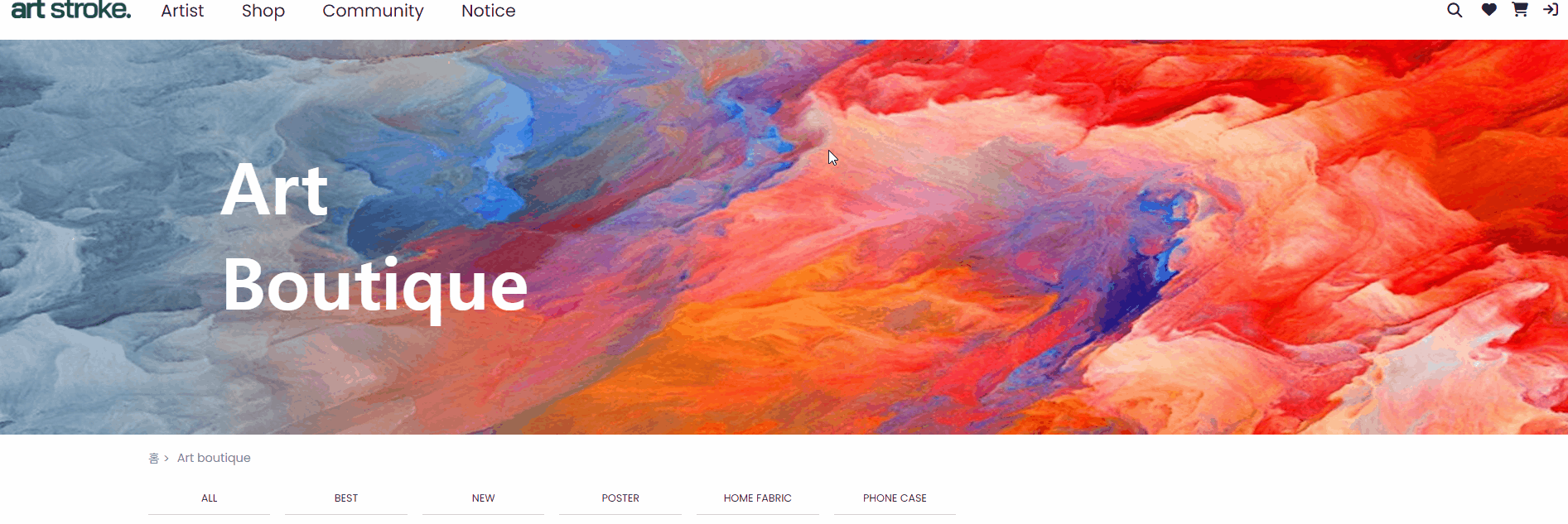This screenshot has width=1568, height=524.
Task: Click the Art Boutique banner heading
Action: tap(374, 238)
